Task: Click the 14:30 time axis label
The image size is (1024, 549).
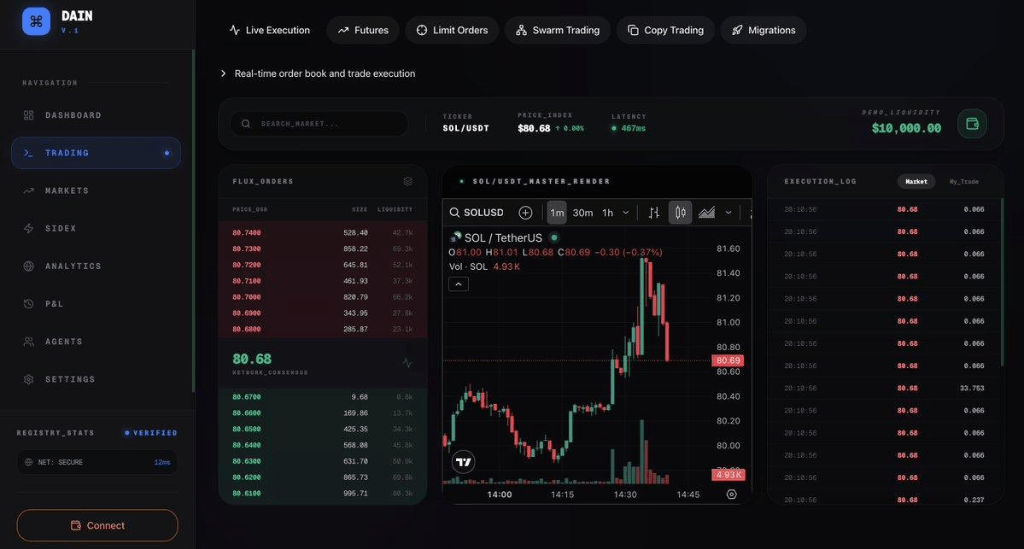Action: 625,494
